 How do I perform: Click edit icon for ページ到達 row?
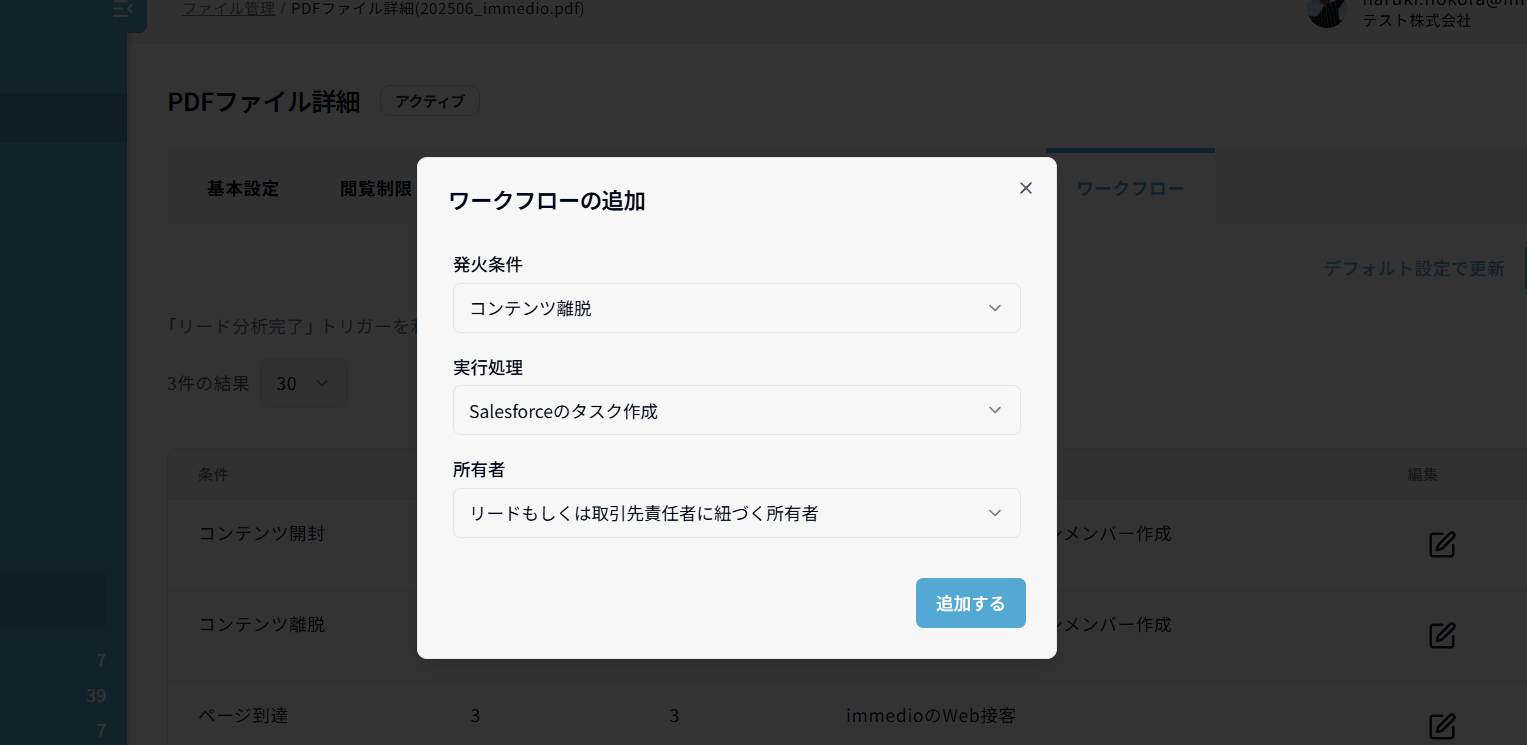1441,725
